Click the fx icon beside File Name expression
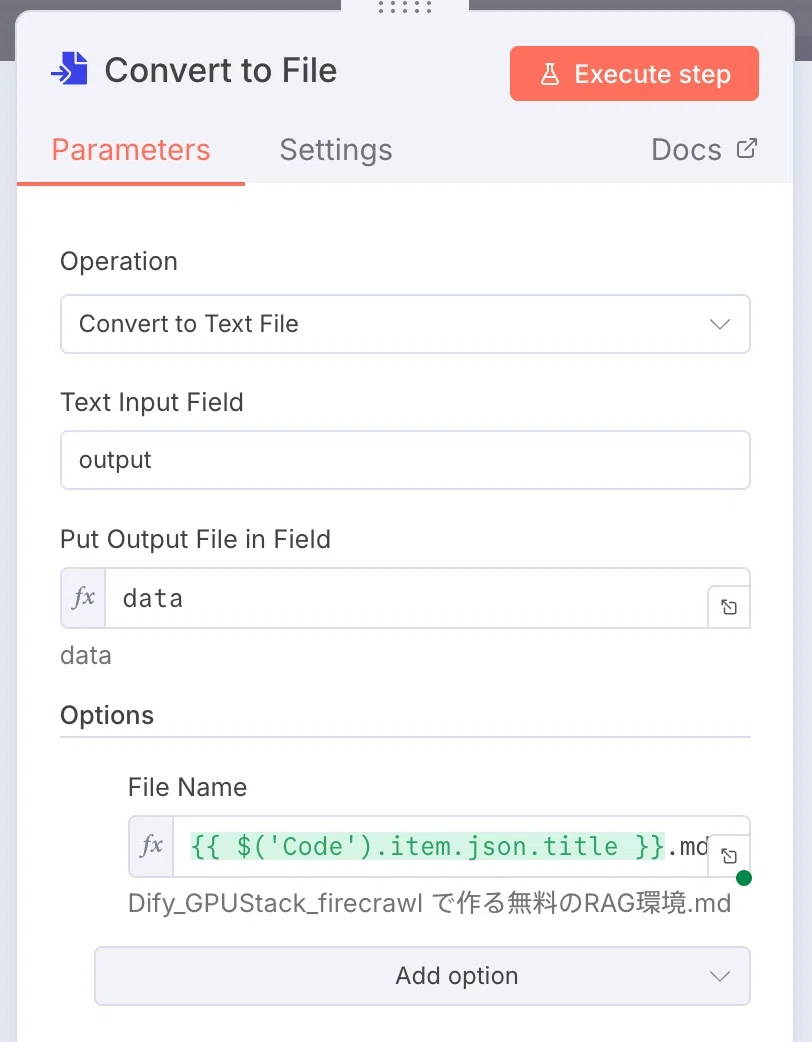 (x=152, y=846)
